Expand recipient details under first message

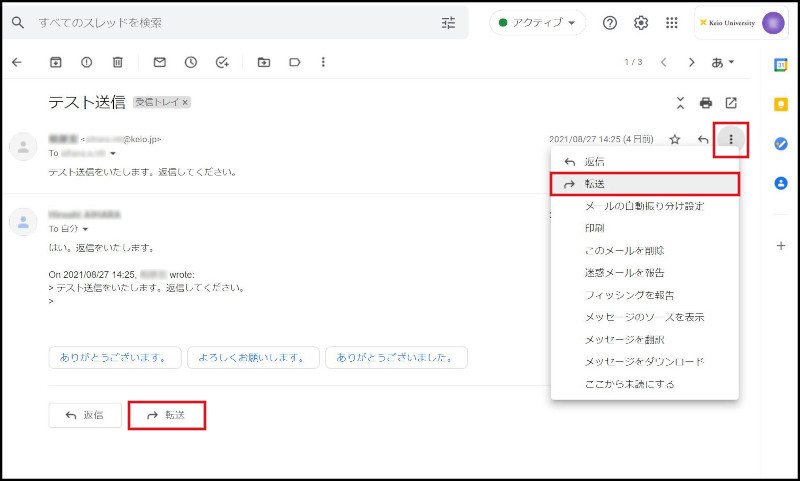coord(113,154)
